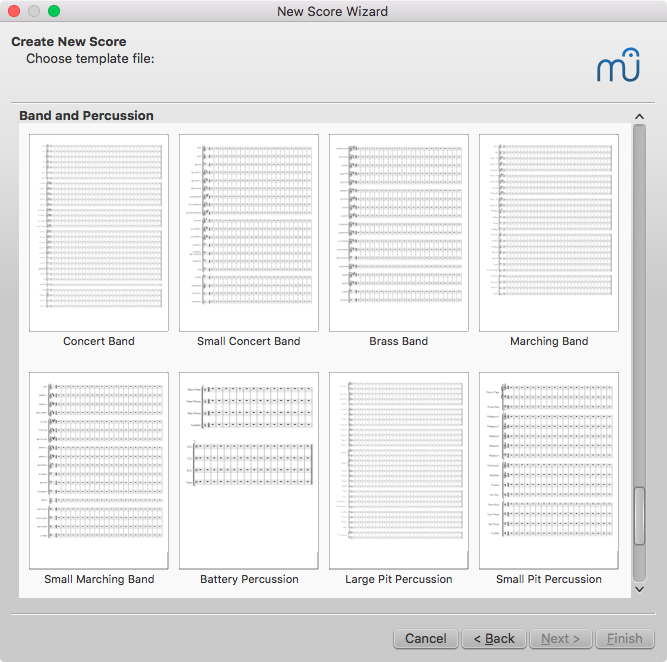This screenshot has width=667, height=662.
Task: Pick the Marching Band template thumbnail
Action: point(549,233)
